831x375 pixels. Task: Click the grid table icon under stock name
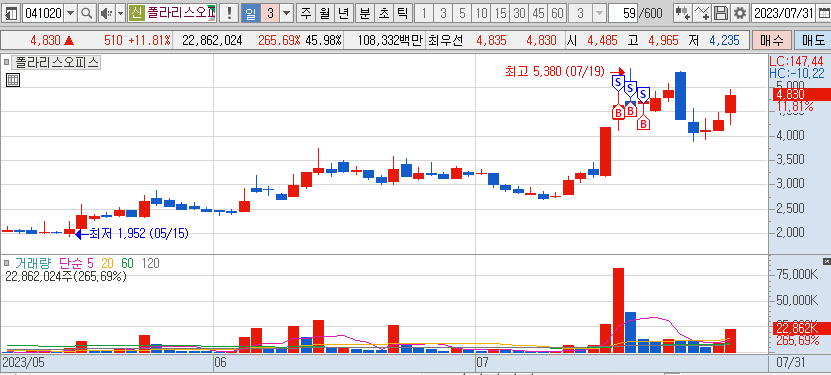tap(13, 80)
